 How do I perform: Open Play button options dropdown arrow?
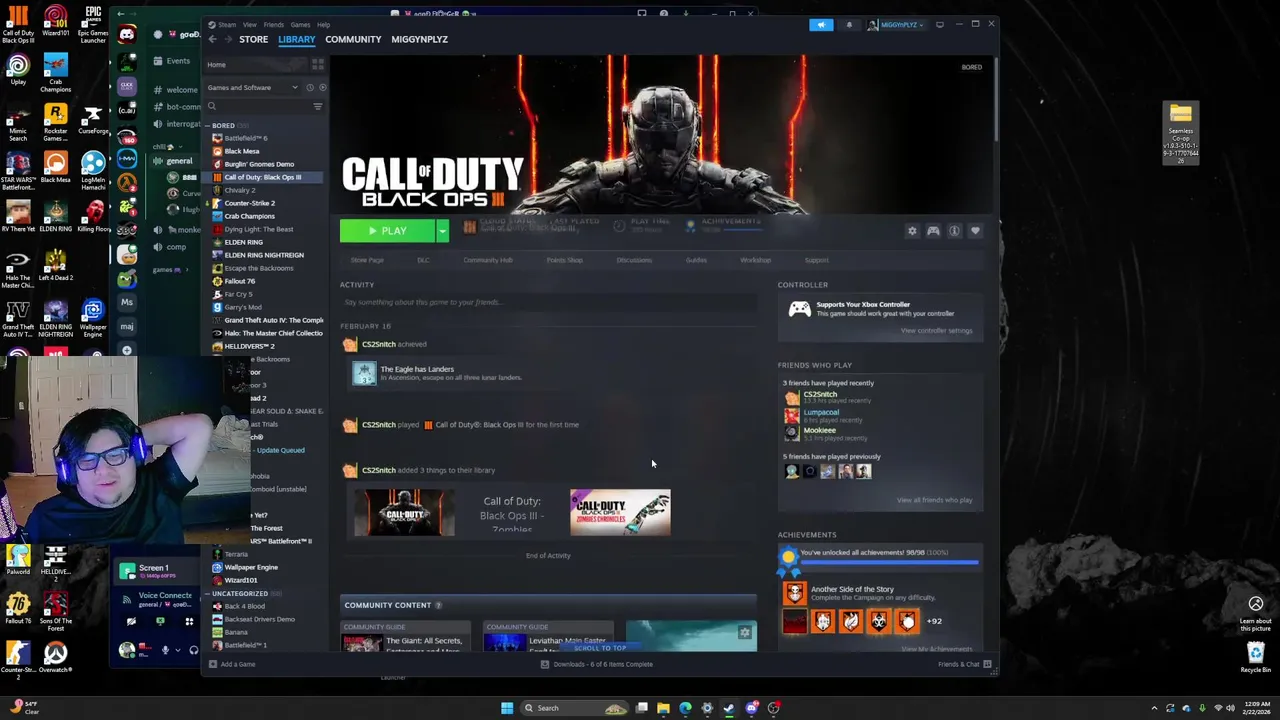coord(442,231)
